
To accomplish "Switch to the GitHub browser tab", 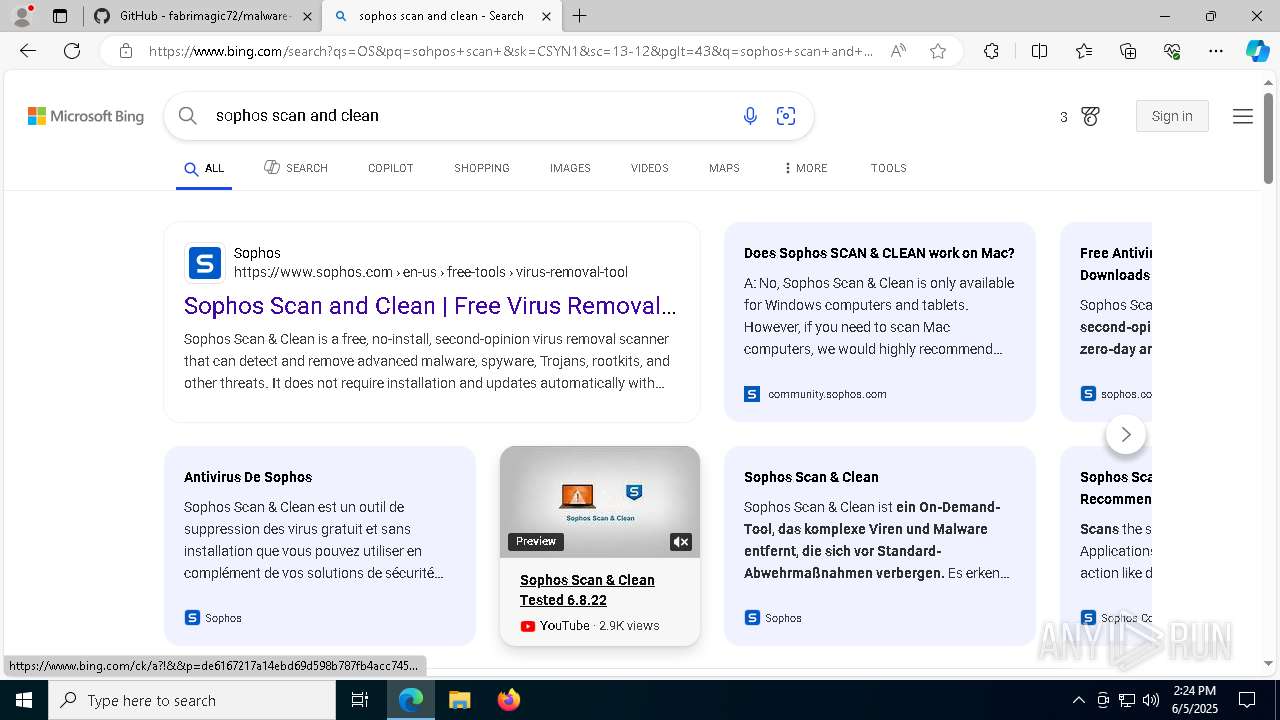I will pyautogui.click(x=203, y=16).
